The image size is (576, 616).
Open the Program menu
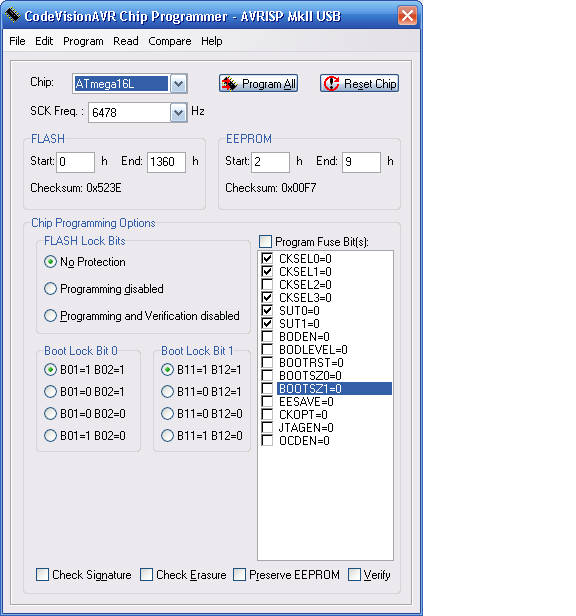[x=83, y=41]
